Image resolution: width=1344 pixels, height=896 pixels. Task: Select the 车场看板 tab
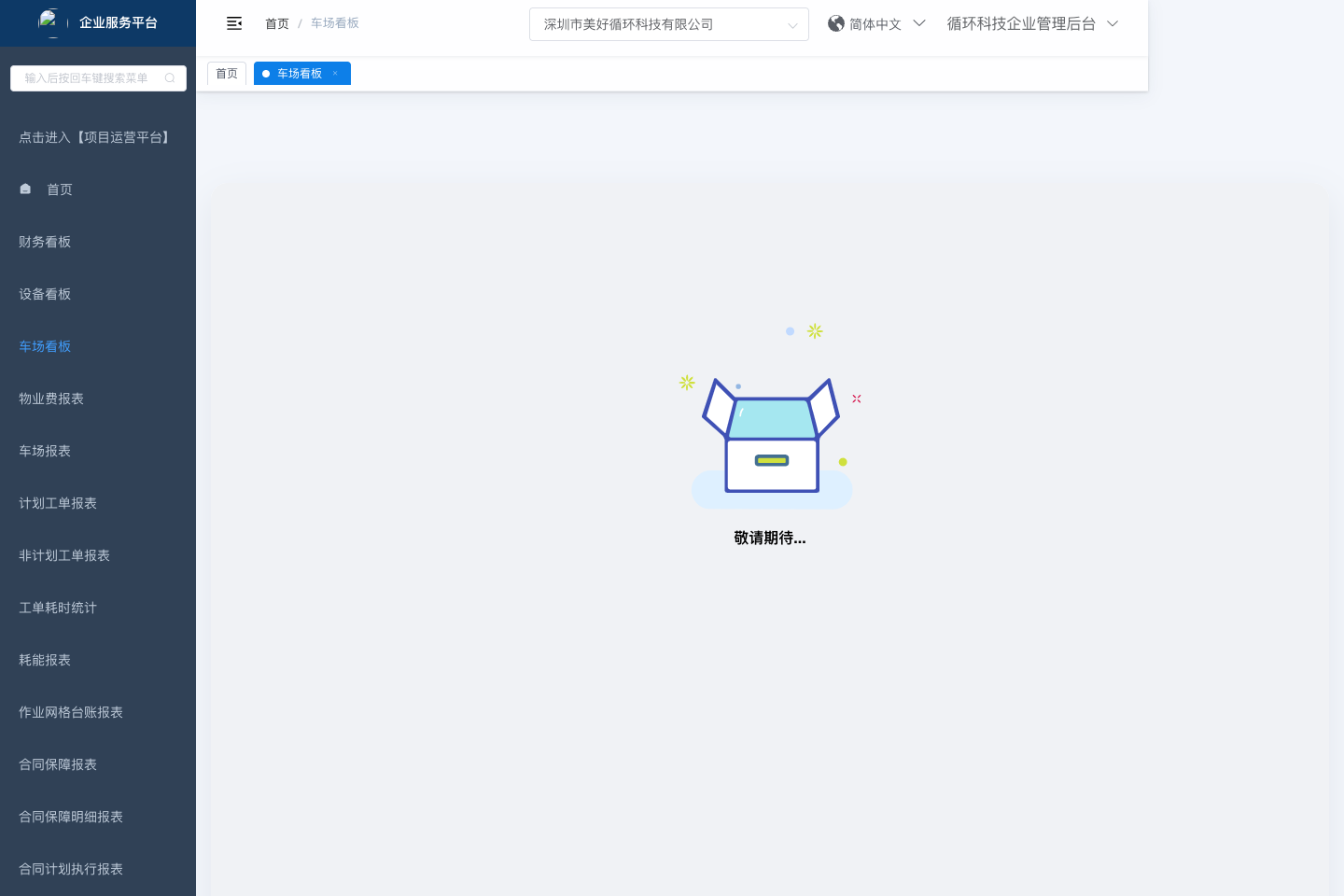(x=299, y=74)
